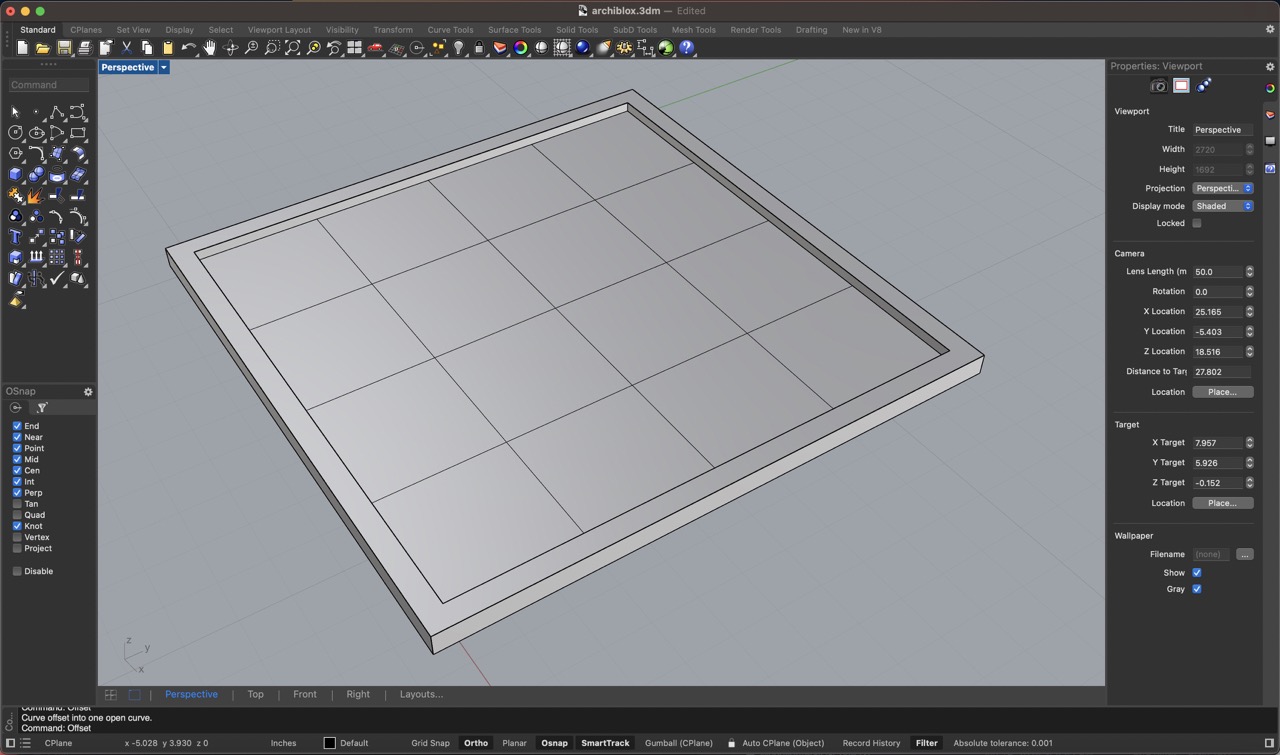Toggle the Perp osnap checkbox

coord(17,493)
